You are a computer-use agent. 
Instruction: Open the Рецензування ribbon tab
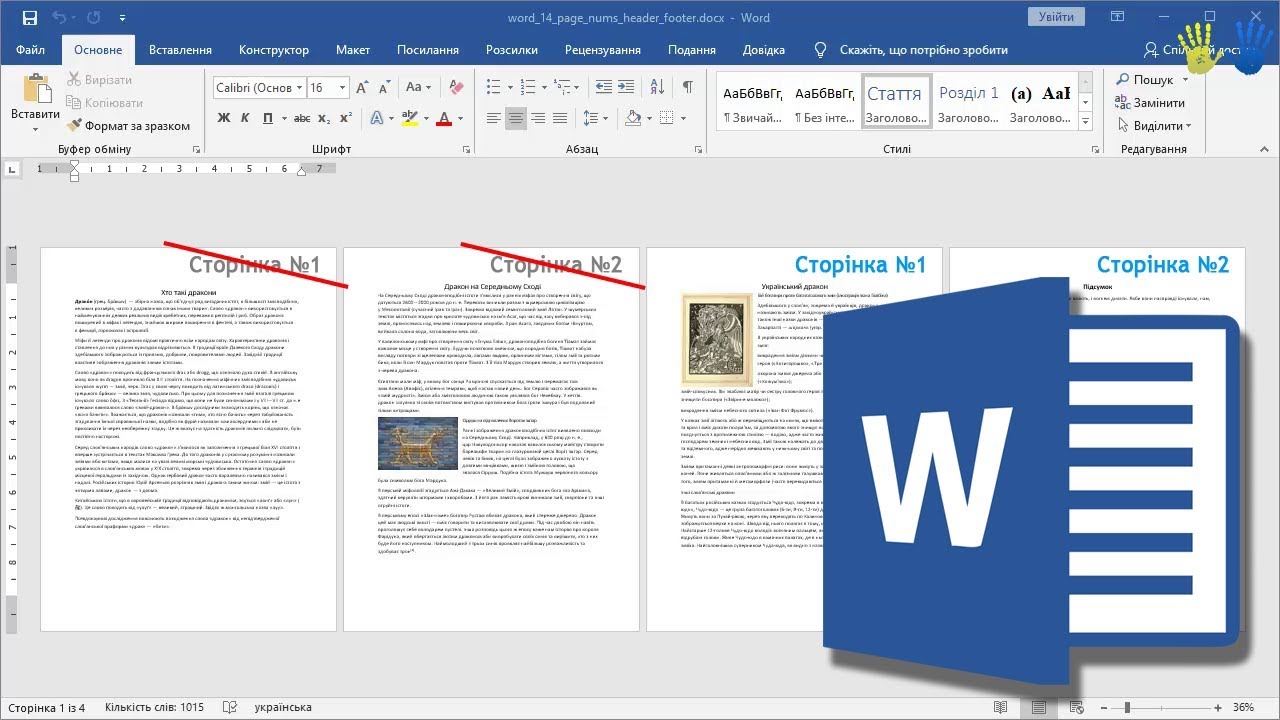click(602, 50)
